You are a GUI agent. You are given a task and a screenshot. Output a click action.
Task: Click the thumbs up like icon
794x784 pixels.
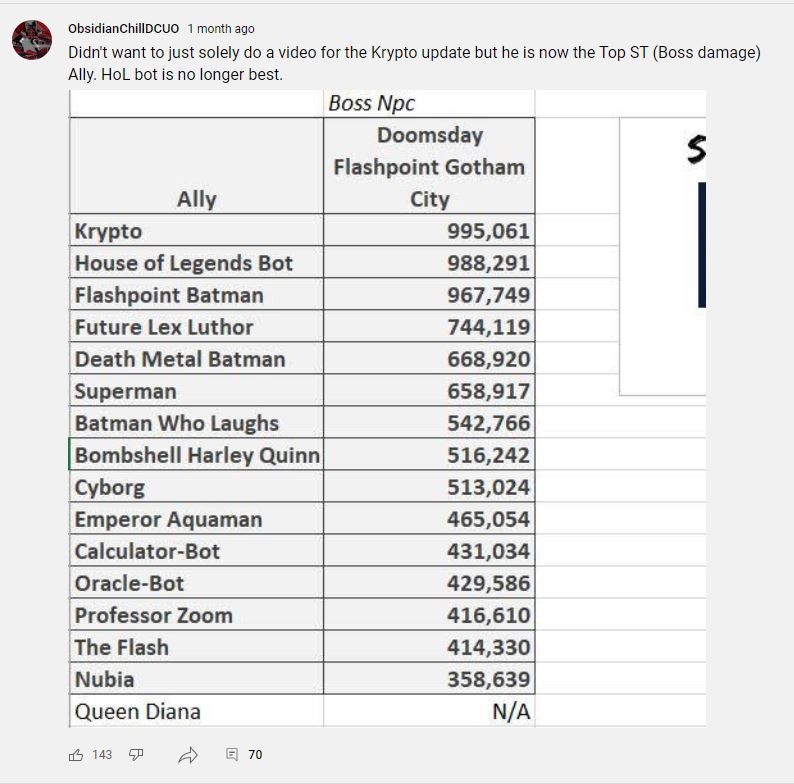point(75,755)
